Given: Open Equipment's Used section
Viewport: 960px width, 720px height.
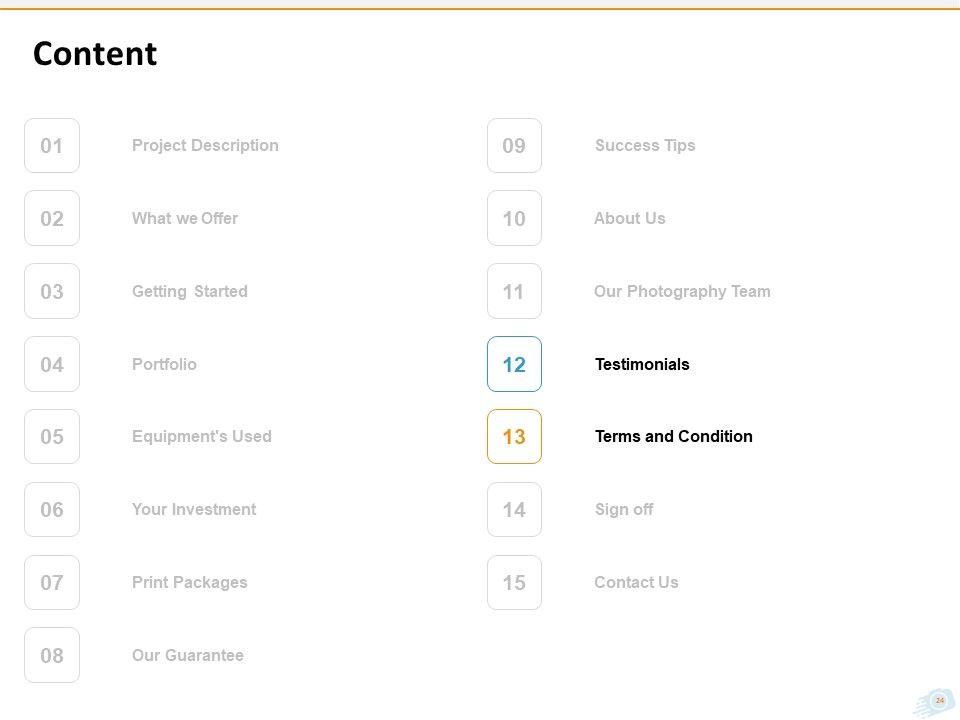Looking at the screenshot, I should (x=202, y=436).
